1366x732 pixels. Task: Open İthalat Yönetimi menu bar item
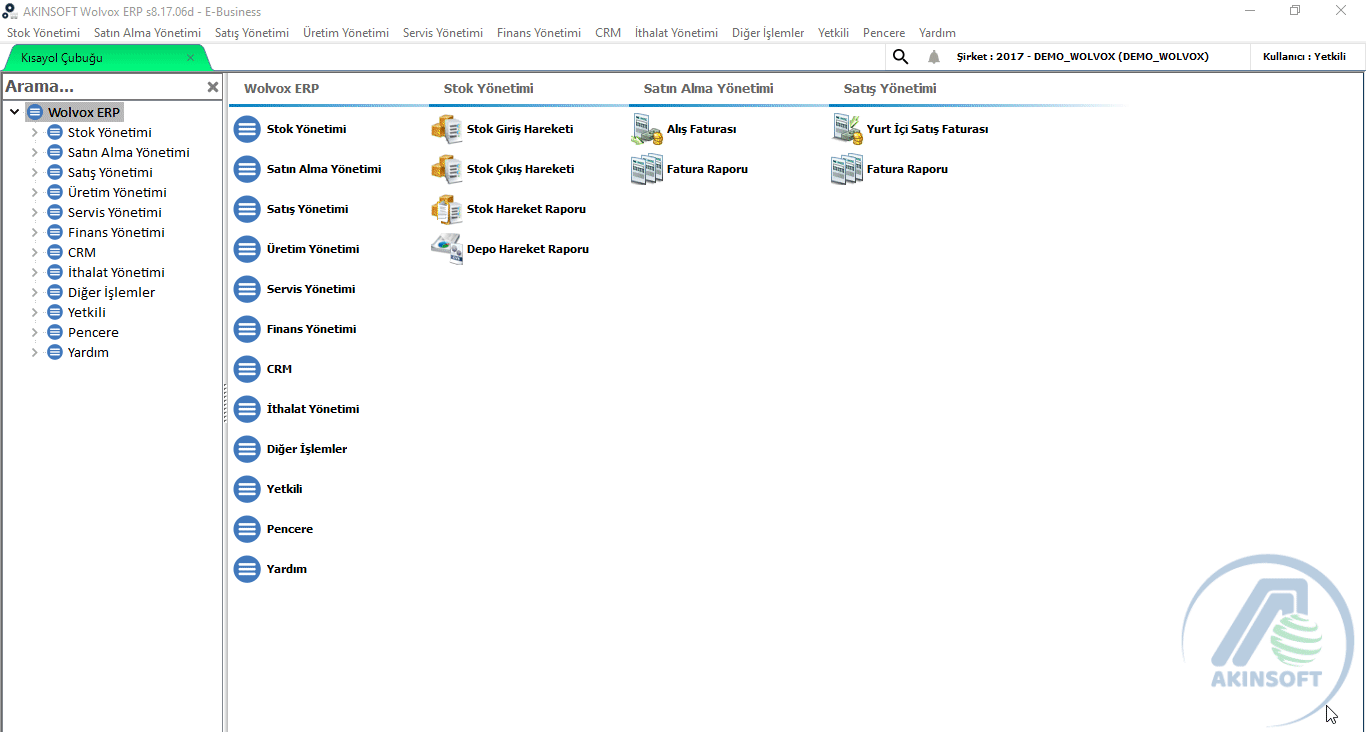[676, 33]
